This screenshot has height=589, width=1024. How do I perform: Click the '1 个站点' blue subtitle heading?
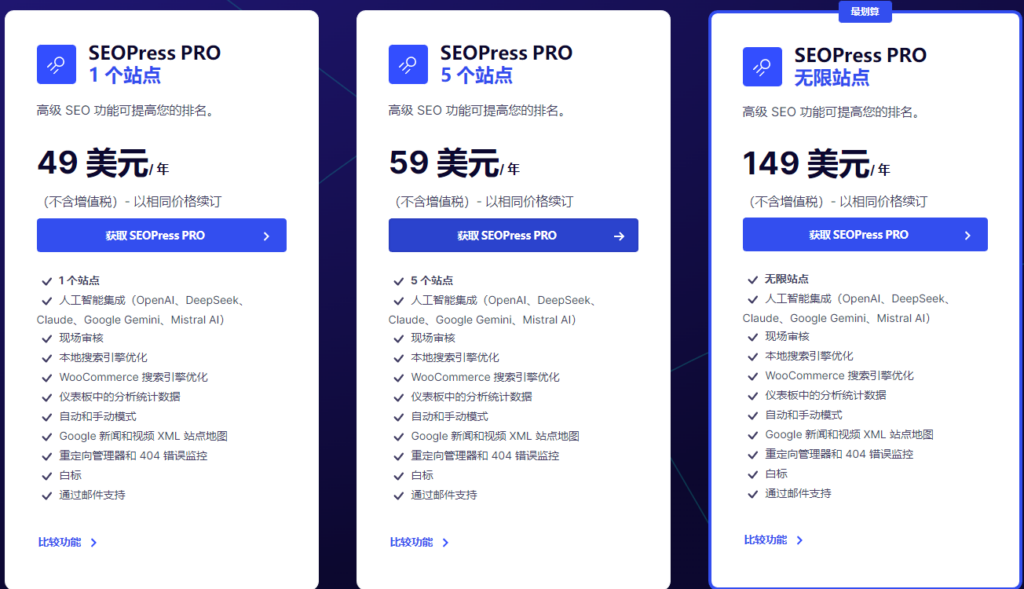(125, 75)
